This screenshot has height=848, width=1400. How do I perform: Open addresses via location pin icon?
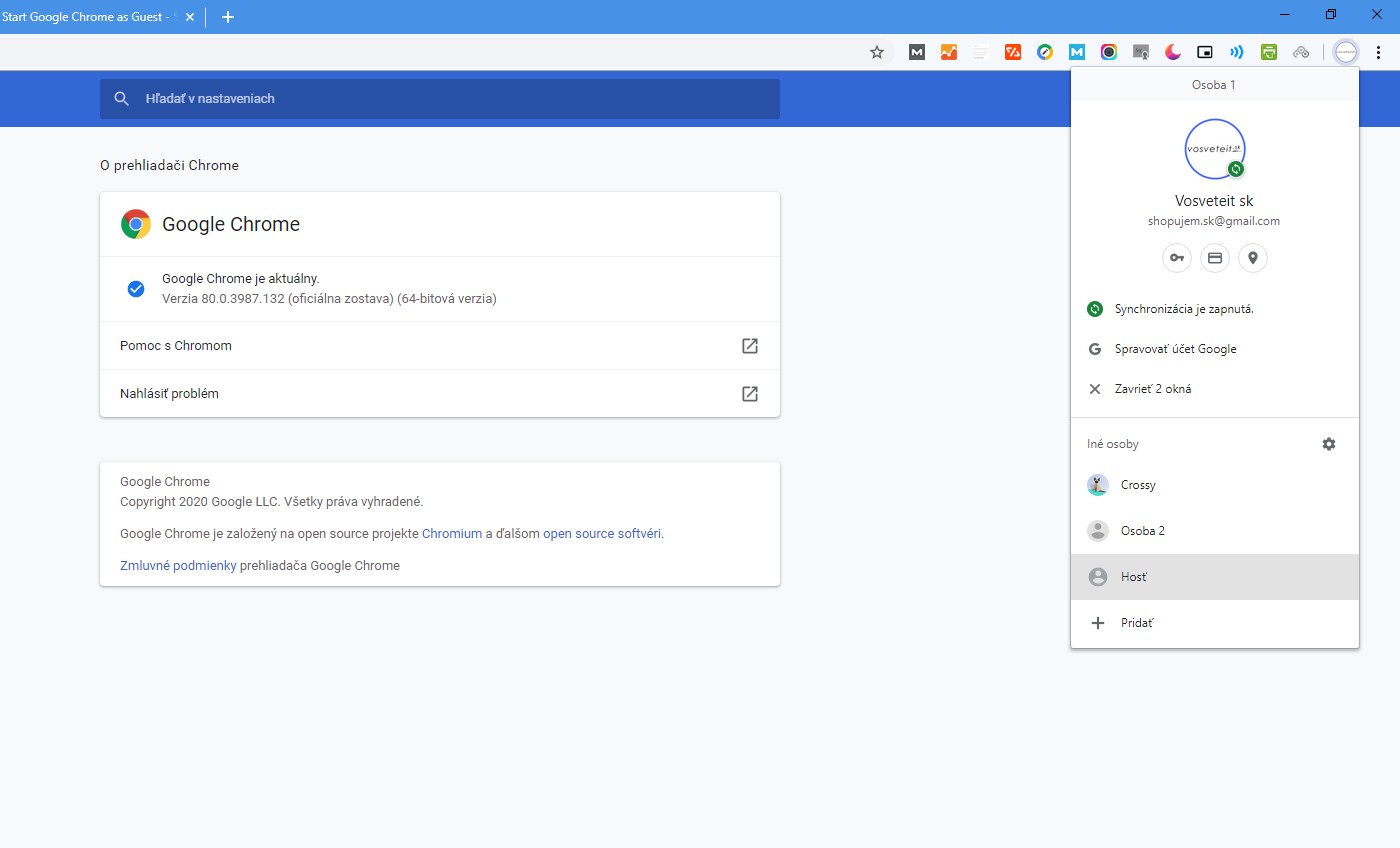pos(1253,258)
